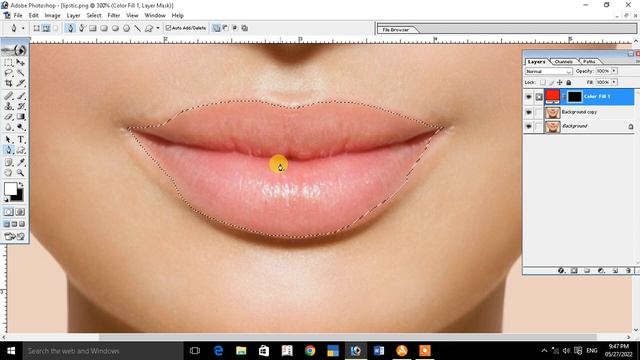Choose Ellipse tool in options bar
The image size is (640, 360).
[x=116, y=28]
